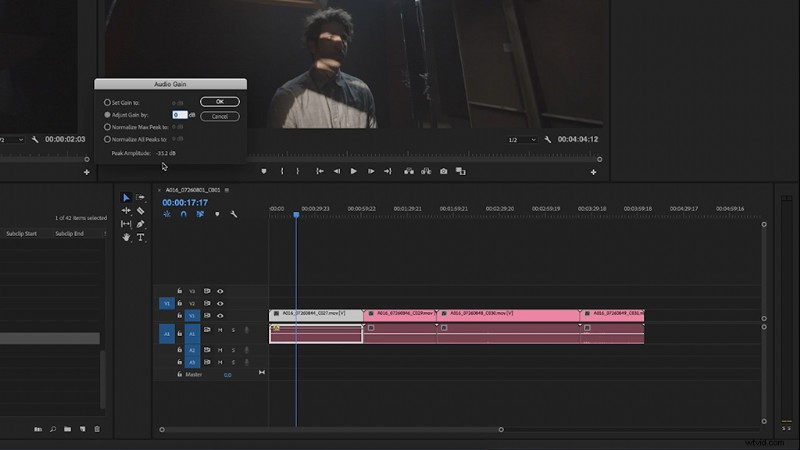The height and width of the screenshot is (450, 800).
Task: Select the Slip tool
Action: 126,223
